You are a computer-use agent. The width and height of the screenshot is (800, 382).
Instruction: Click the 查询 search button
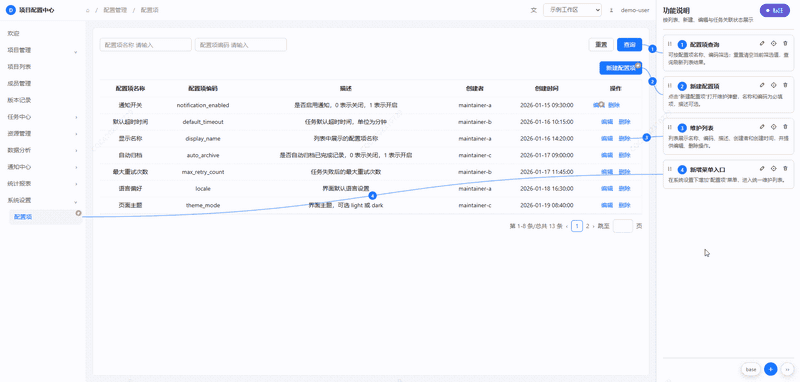click(x=629, y=45)
